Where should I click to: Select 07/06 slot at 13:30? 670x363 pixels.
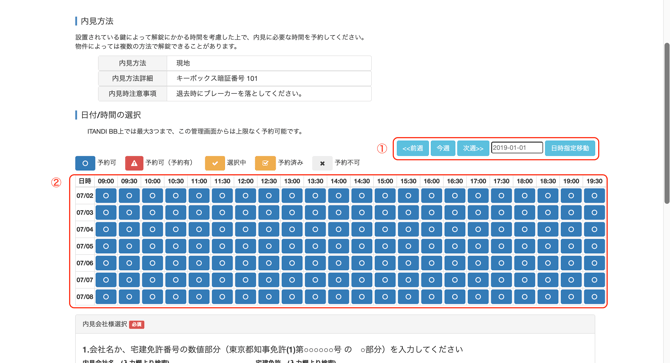click(315, 263)
